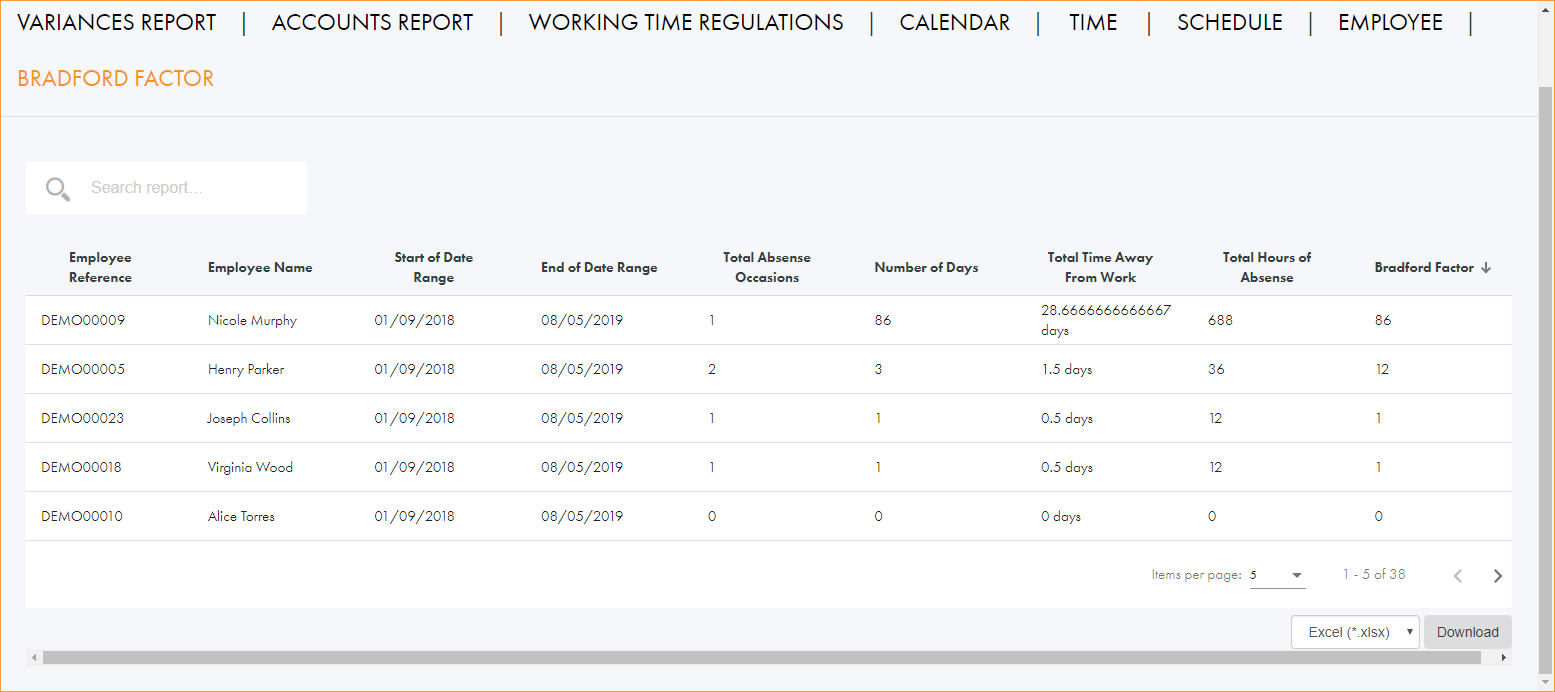The image size is (1555, 692).
Task: Click into the Search report field
Action: tap(190, 188)
